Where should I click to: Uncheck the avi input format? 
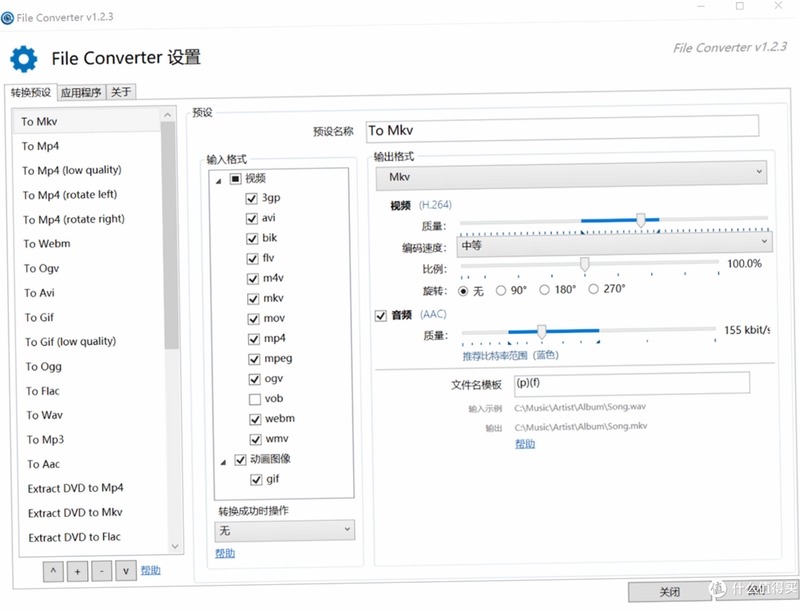point(252,219)
